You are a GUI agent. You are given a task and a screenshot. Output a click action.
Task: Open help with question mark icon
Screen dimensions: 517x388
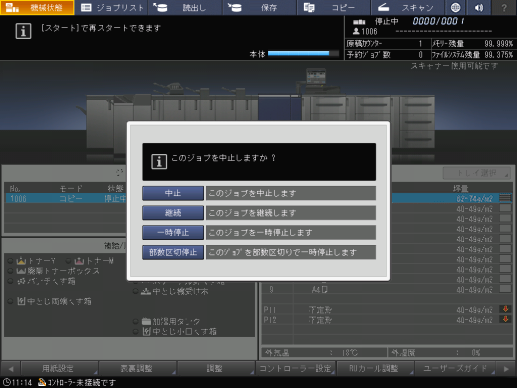[x=504, y=7]
